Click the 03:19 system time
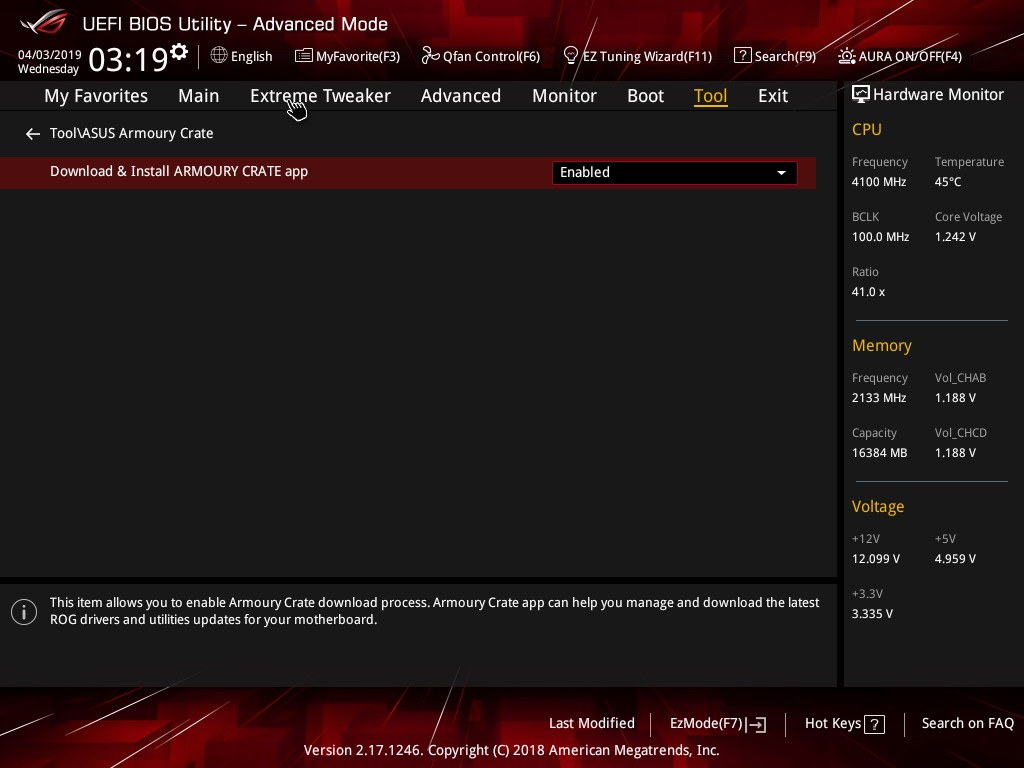Image resolution: width=1024 pixels, height=768 pixels. pos(128,59)
